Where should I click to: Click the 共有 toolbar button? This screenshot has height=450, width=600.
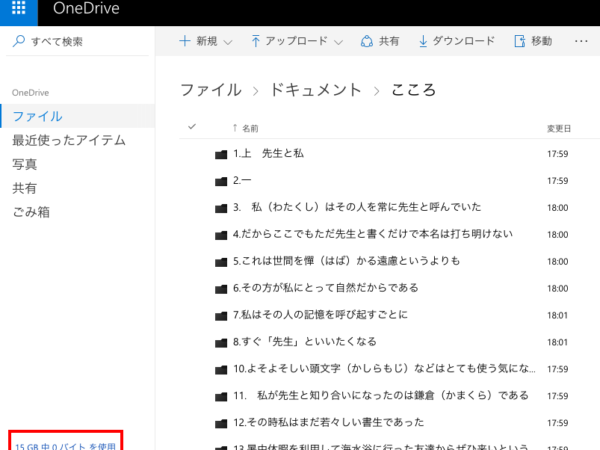coord(380,41)
